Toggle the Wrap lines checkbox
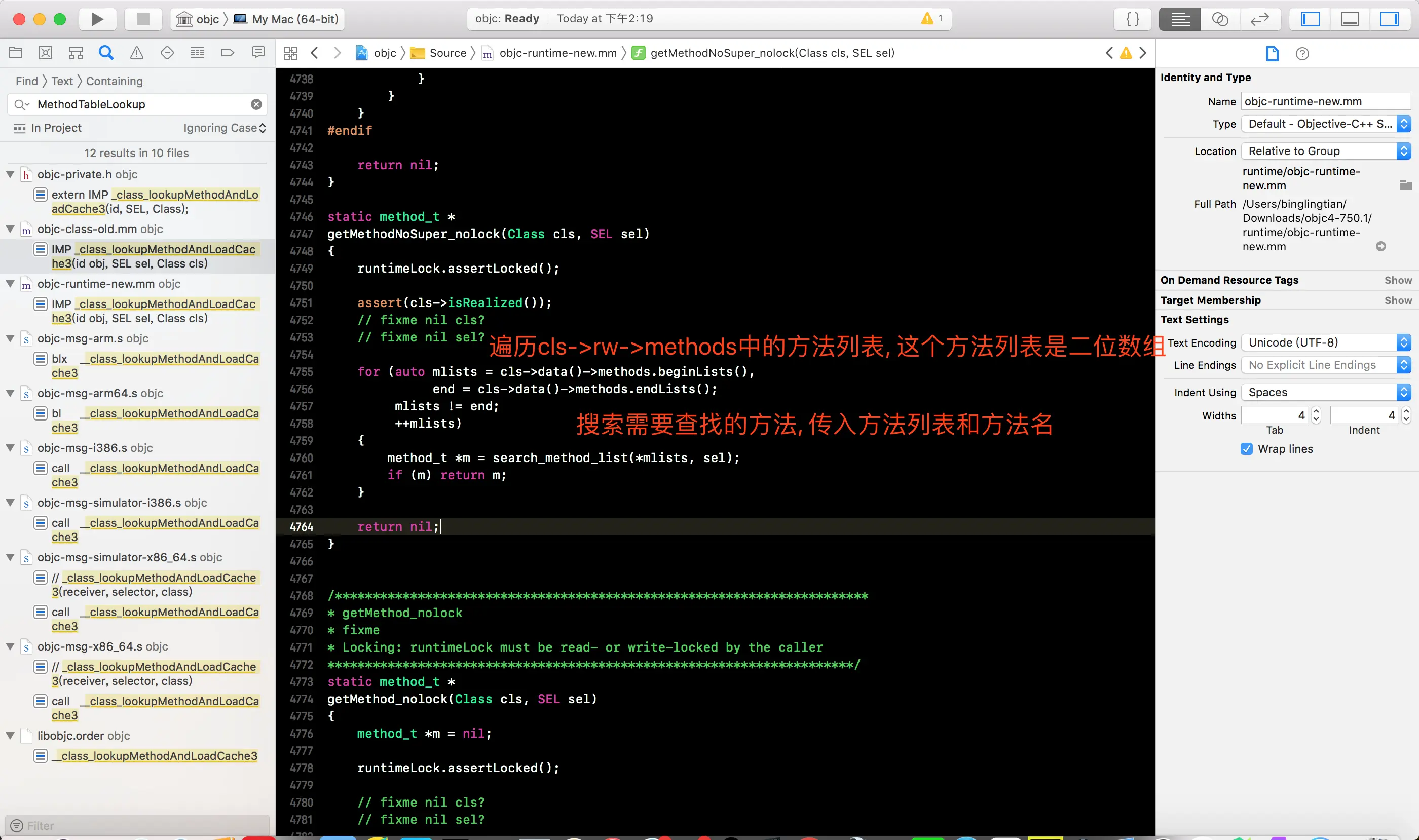 click(1246, 449)
